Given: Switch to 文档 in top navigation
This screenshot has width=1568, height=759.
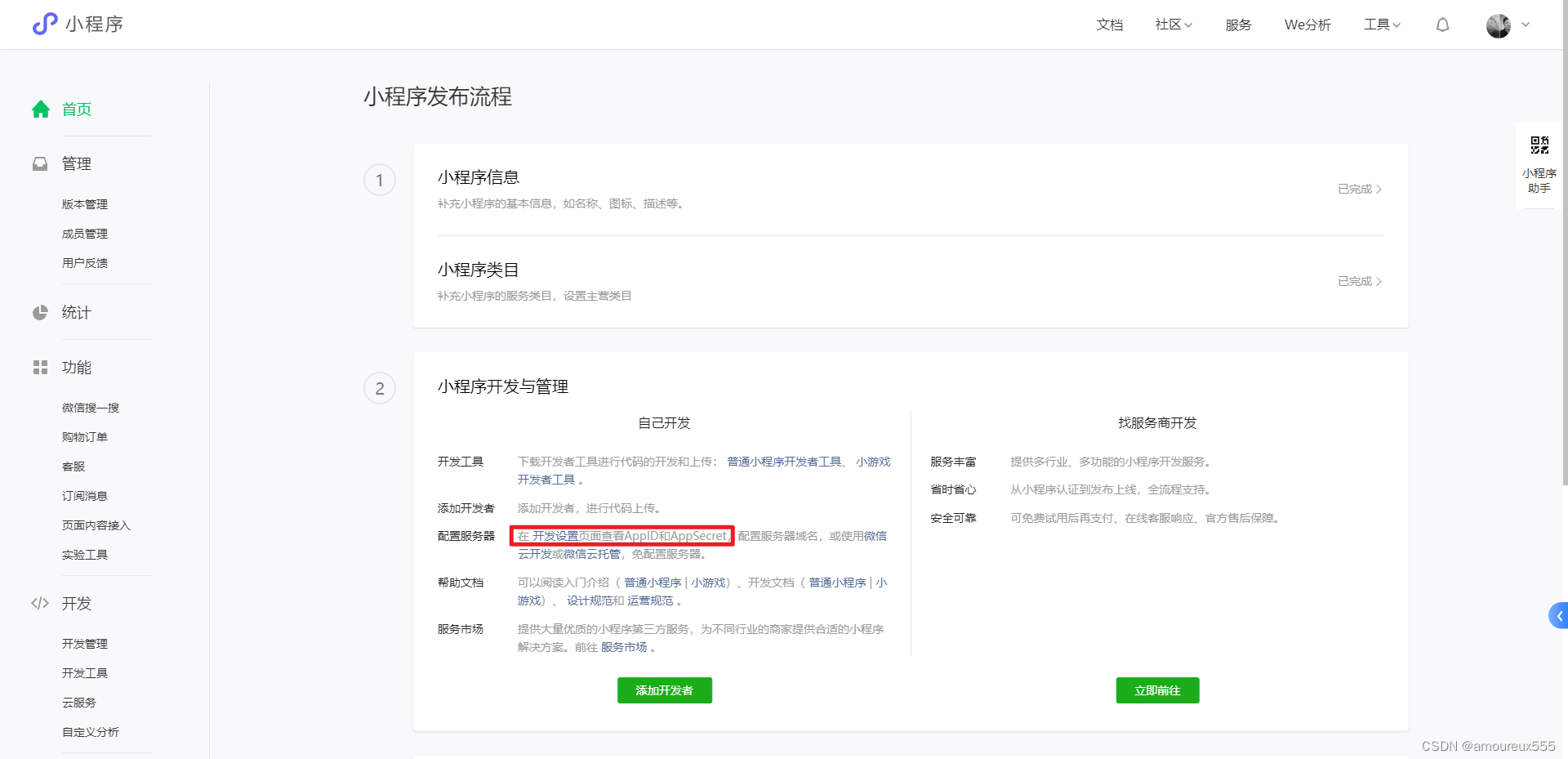Looking at the screenshot, I should coord(1109,25).
